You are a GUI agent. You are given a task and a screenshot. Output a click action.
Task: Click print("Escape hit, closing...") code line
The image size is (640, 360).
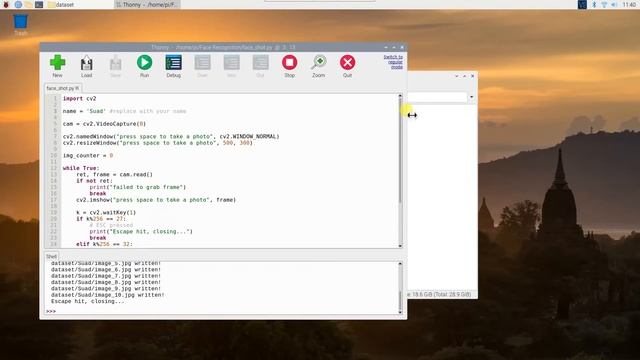[x=141, y=231]
